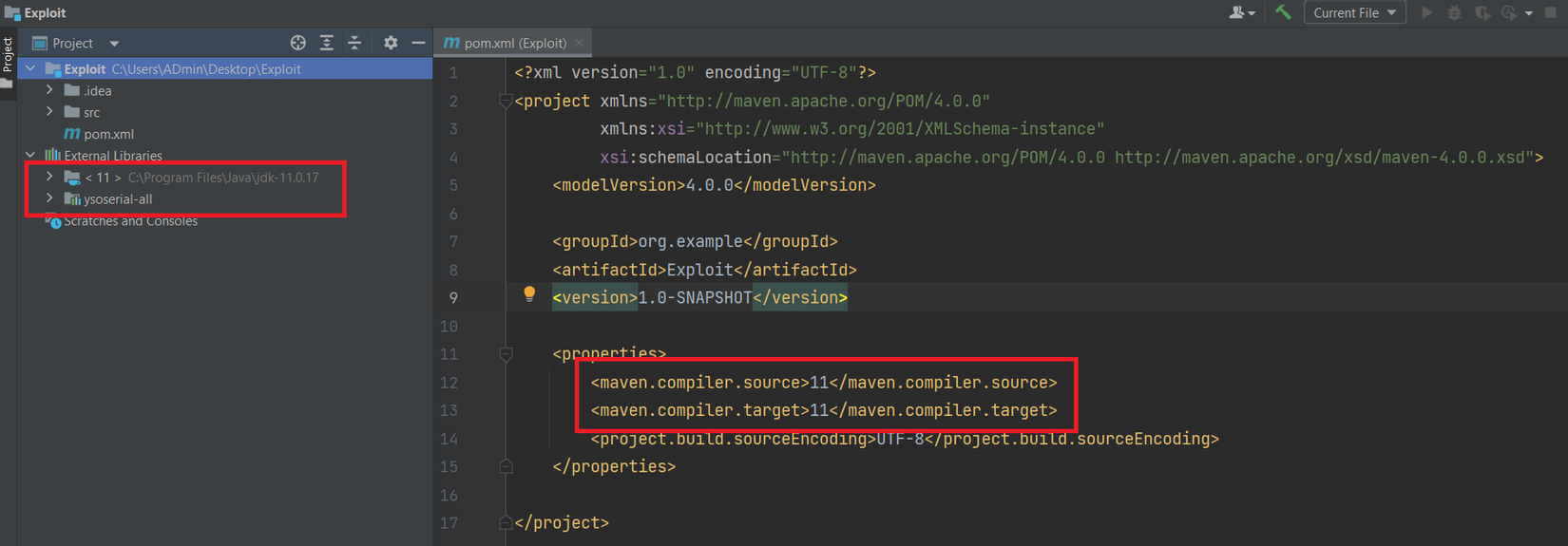
Task: Click the Run triangle icon
Action: point(1426,12)
